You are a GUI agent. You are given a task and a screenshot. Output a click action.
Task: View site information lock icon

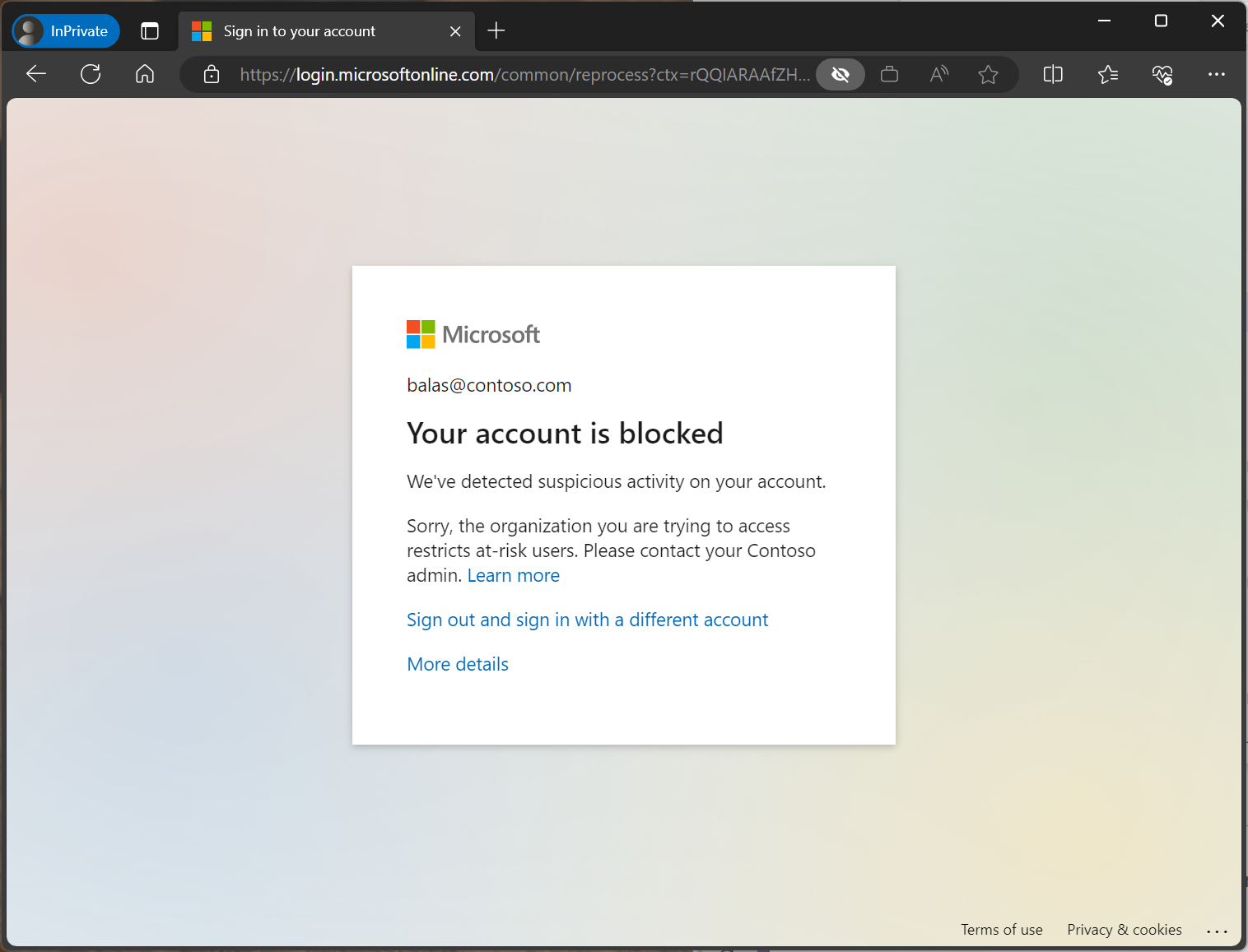[212, 75]
